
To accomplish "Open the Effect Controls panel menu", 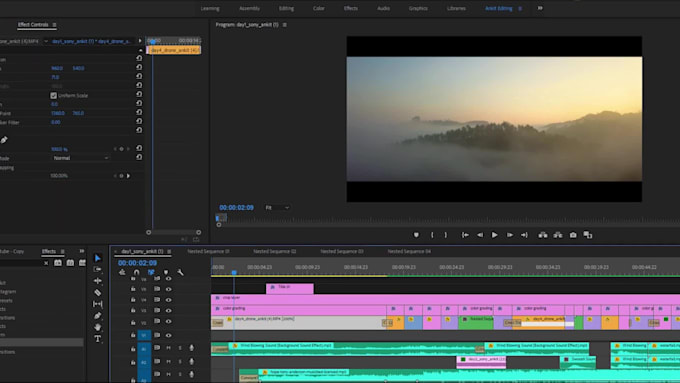I will pos(54,25).
